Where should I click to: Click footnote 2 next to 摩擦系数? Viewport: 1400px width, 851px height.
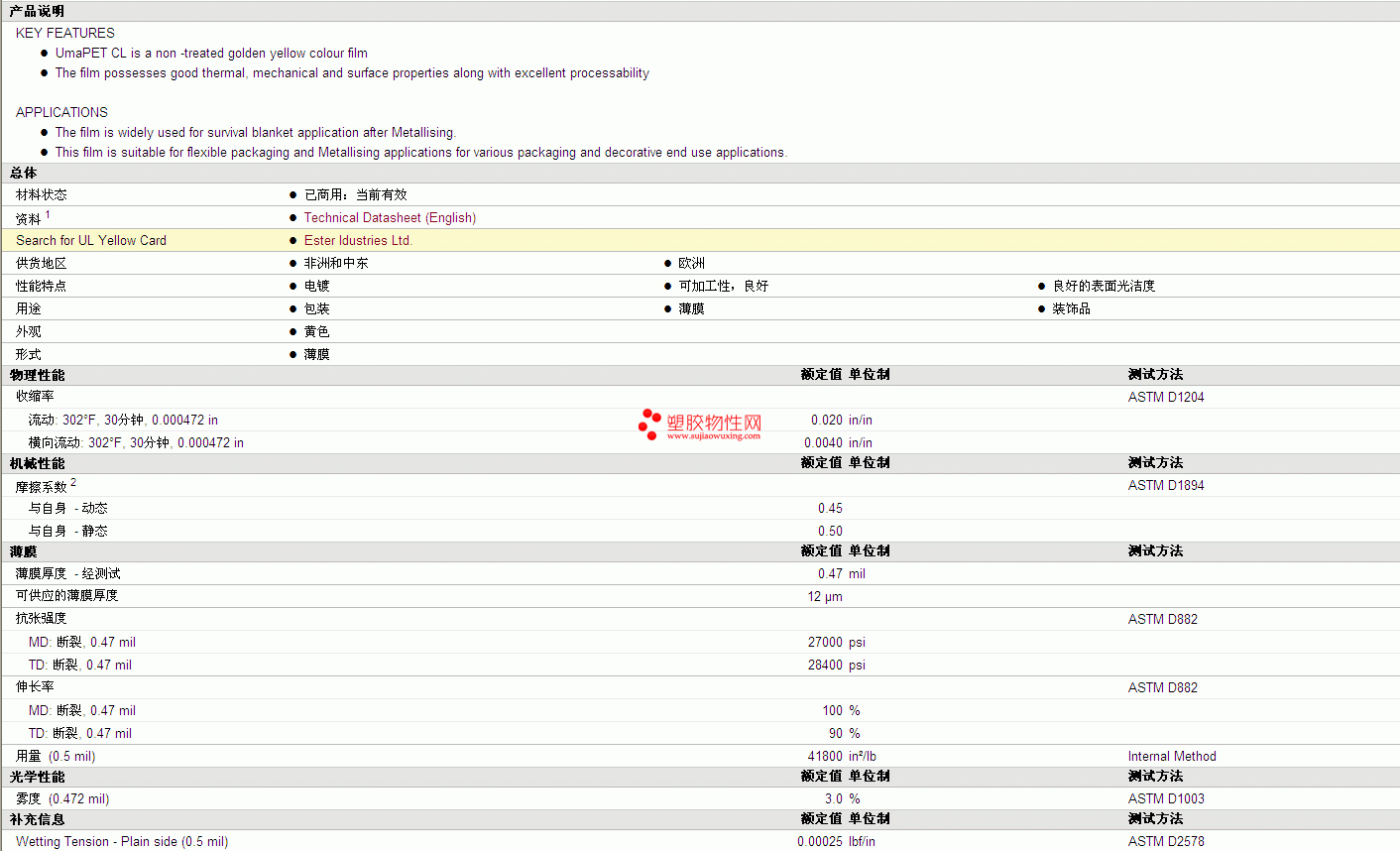click(x=73, y=482)
